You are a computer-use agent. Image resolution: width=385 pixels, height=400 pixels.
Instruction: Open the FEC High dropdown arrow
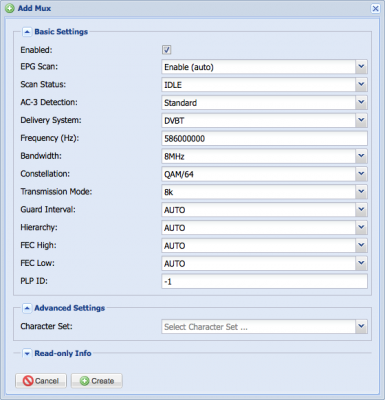pos(361,246)
